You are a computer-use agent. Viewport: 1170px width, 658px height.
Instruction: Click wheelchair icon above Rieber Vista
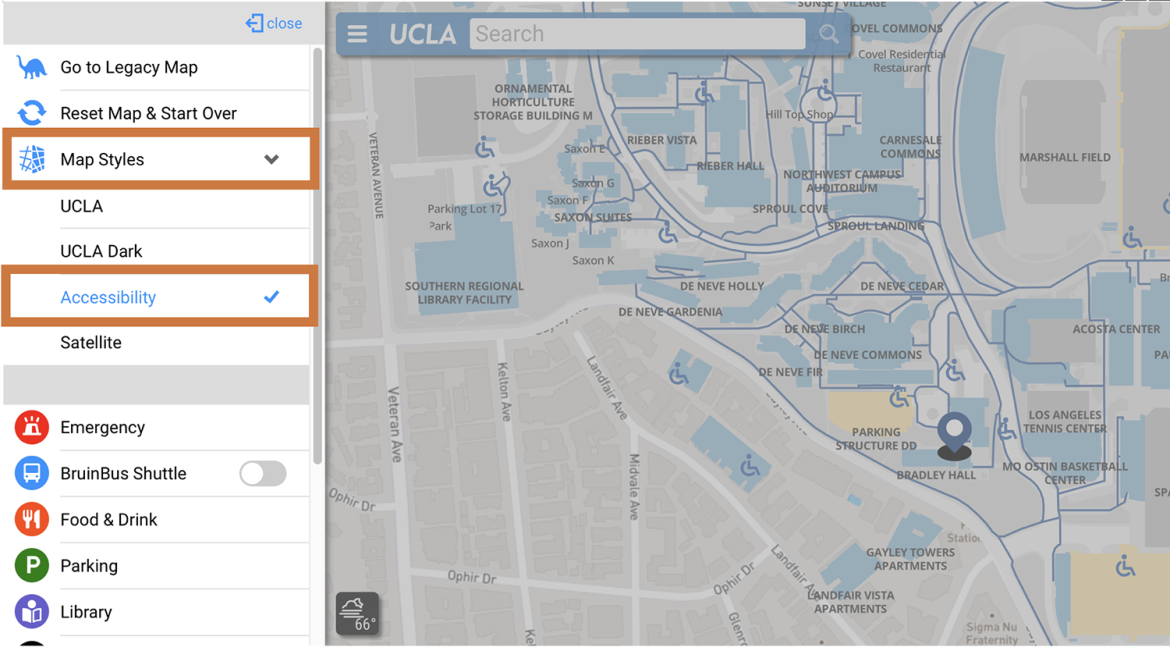coord(704,94)
